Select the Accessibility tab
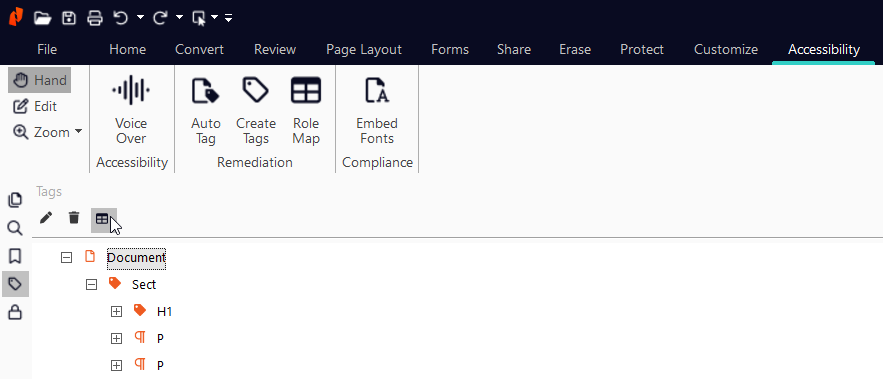 pyautogui.click(x=824, y=50)
